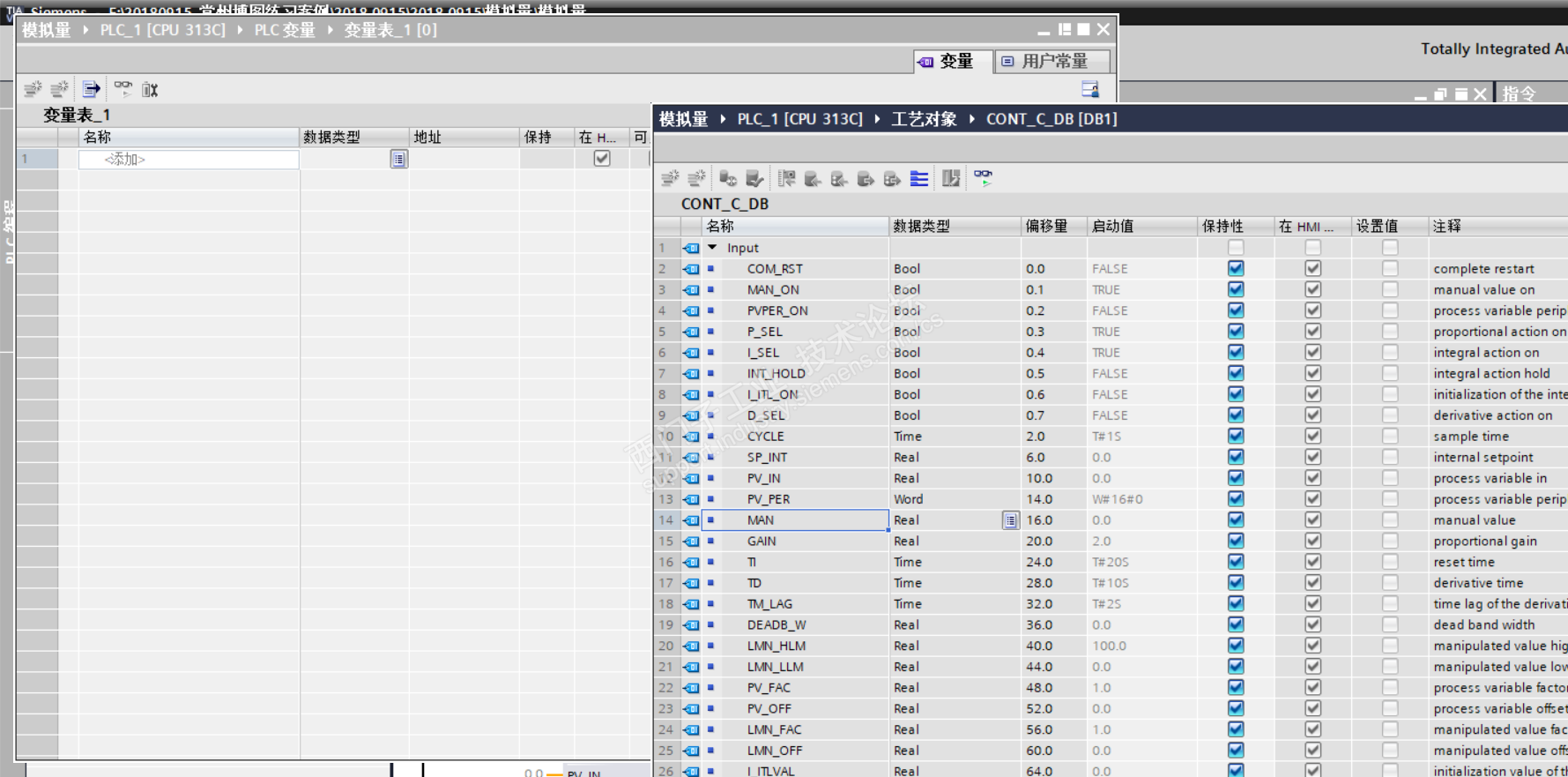
Task: Click the 'complete restart' comment
Action: click(x=1483, y=269)
